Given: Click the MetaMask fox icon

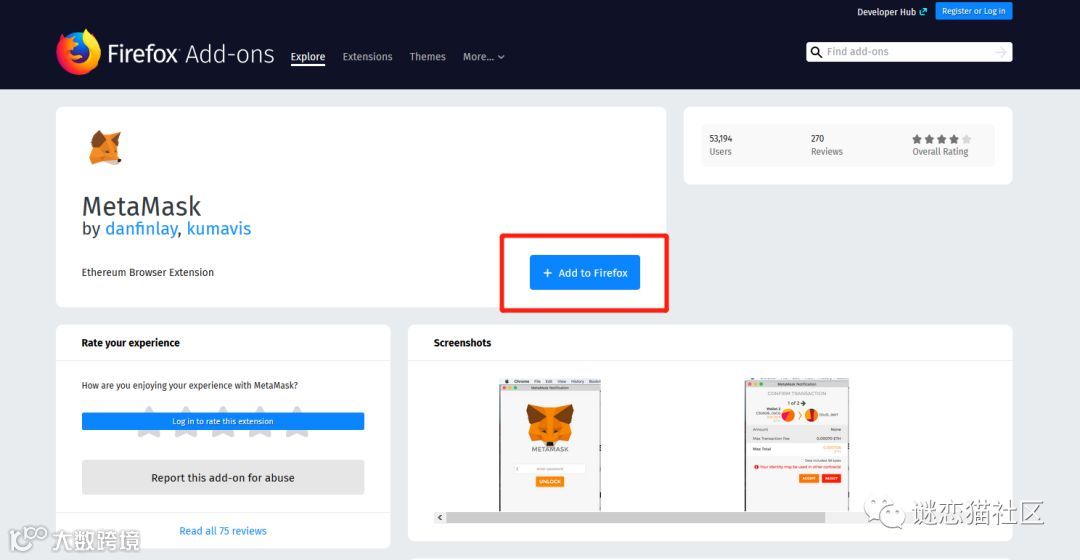Looking at the screenshot, I should (105, 147).
